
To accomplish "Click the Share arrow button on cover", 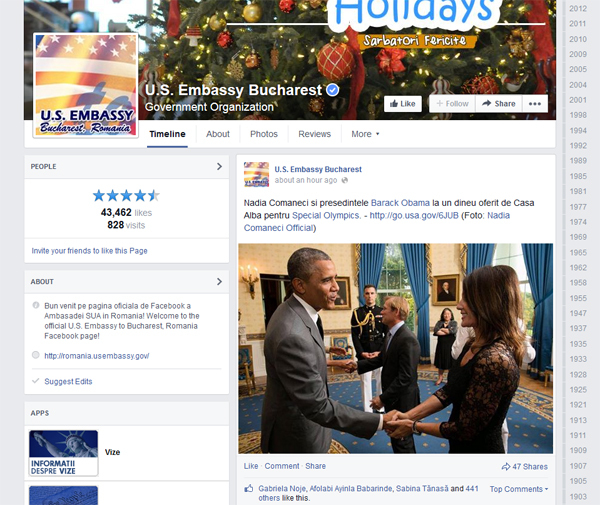I will (x=499, y=104).
